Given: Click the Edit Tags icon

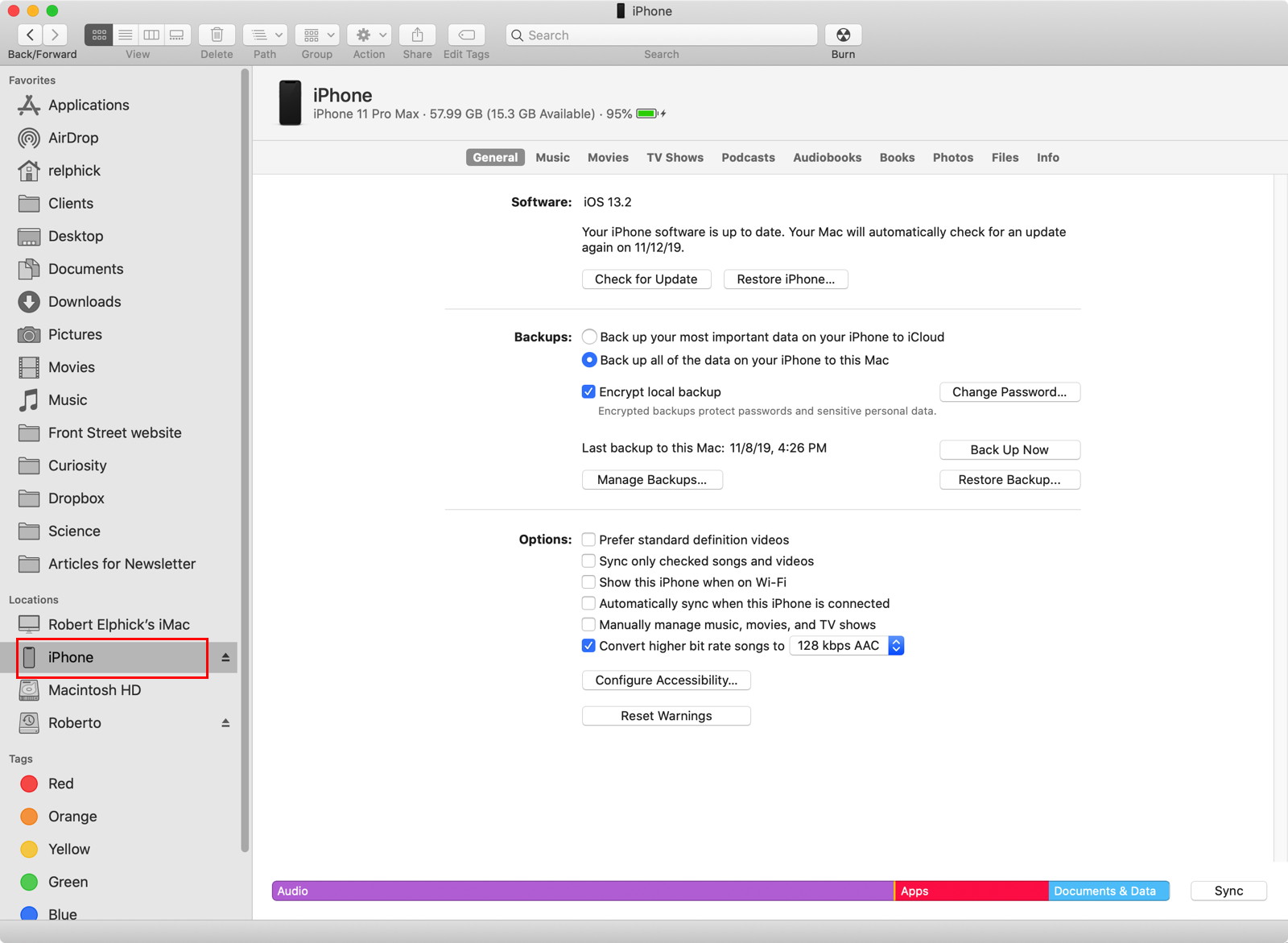Looking at the screenshot, I should coord(466,35).
